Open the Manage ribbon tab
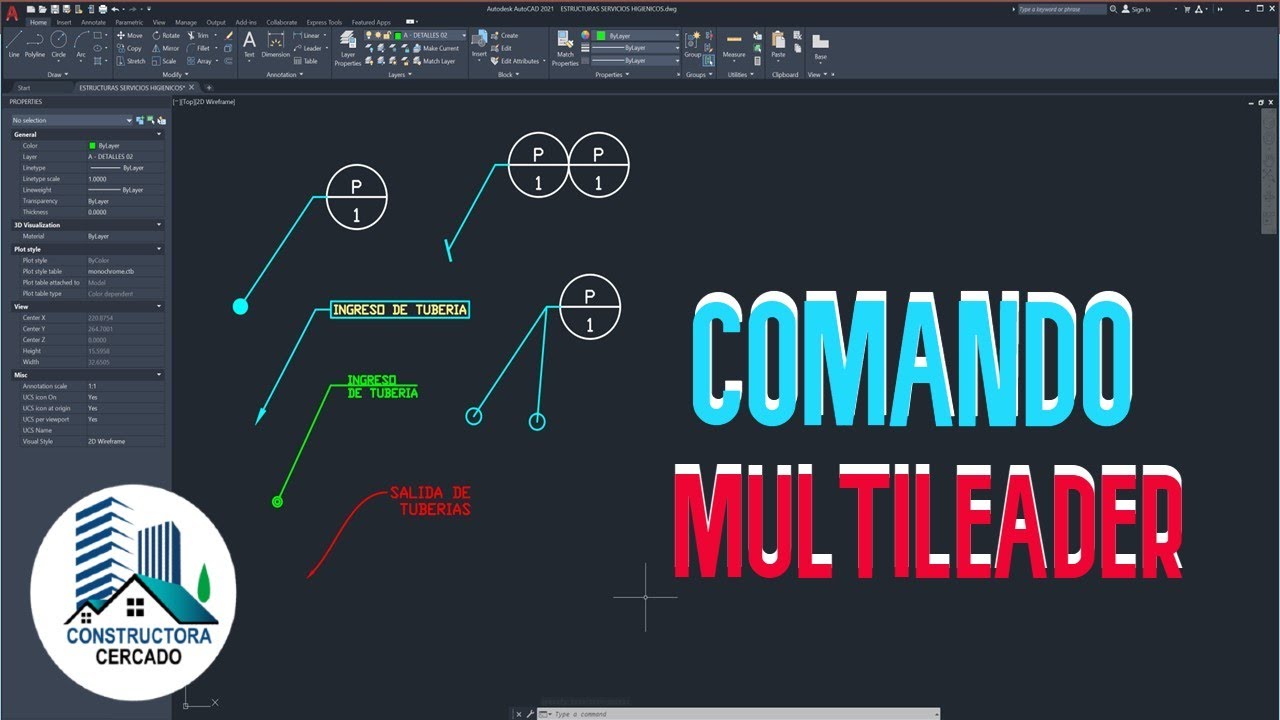 pos(186,22)
